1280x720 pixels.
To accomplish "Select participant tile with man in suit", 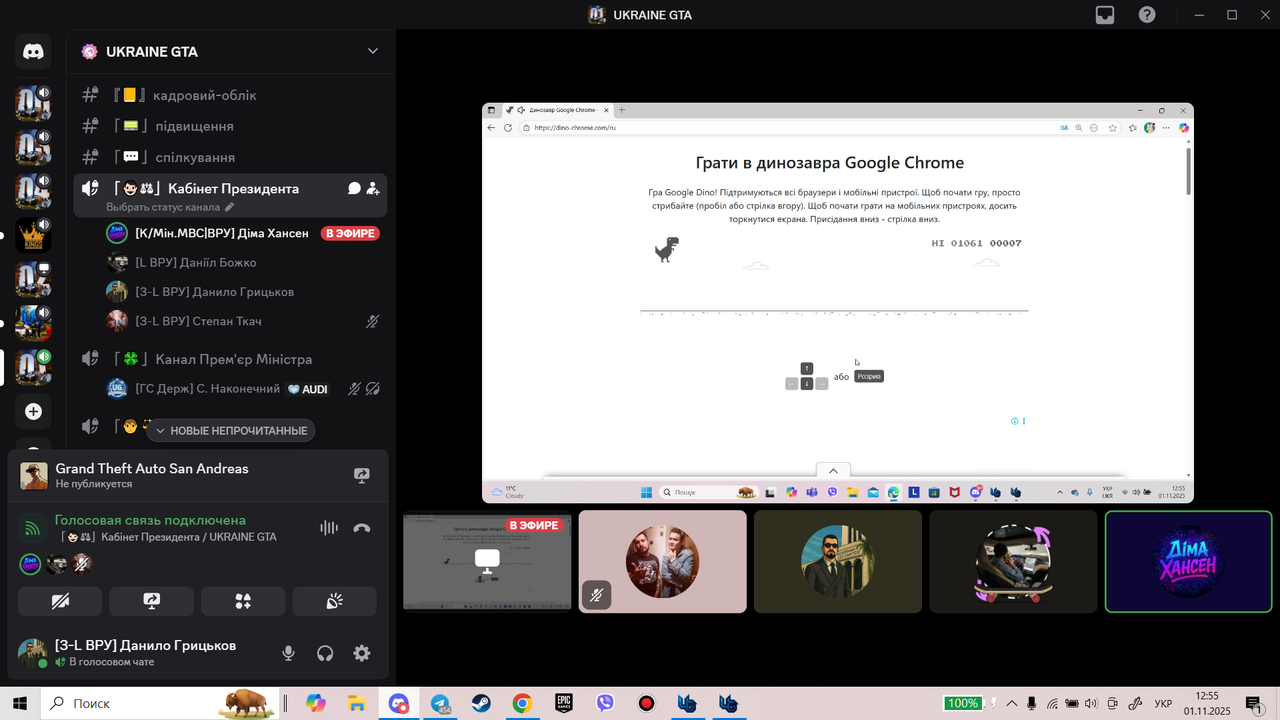I will coord(838,562).
